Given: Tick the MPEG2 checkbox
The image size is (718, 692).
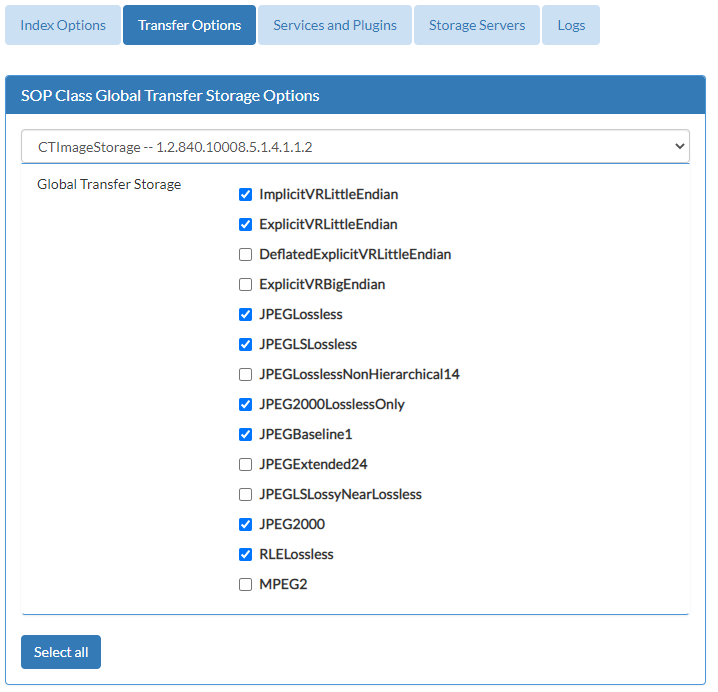Looking at the screenshot, I should coord(245,584).
